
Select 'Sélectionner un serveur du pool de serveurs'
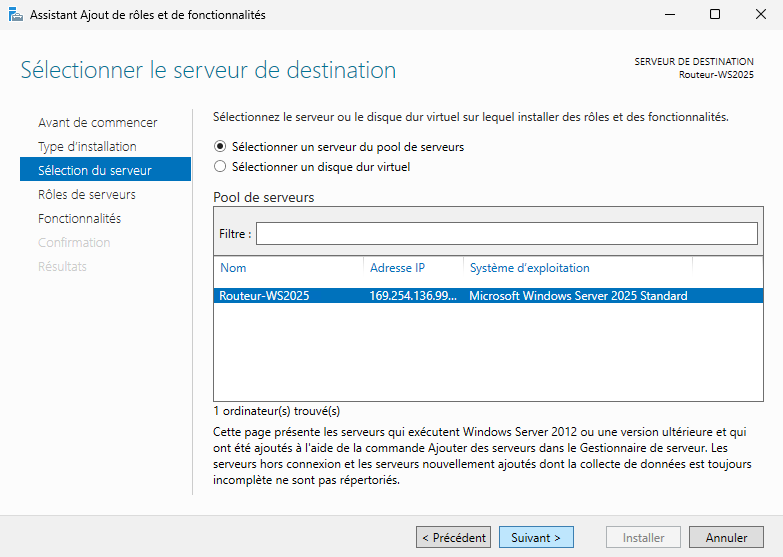[220, 147]
